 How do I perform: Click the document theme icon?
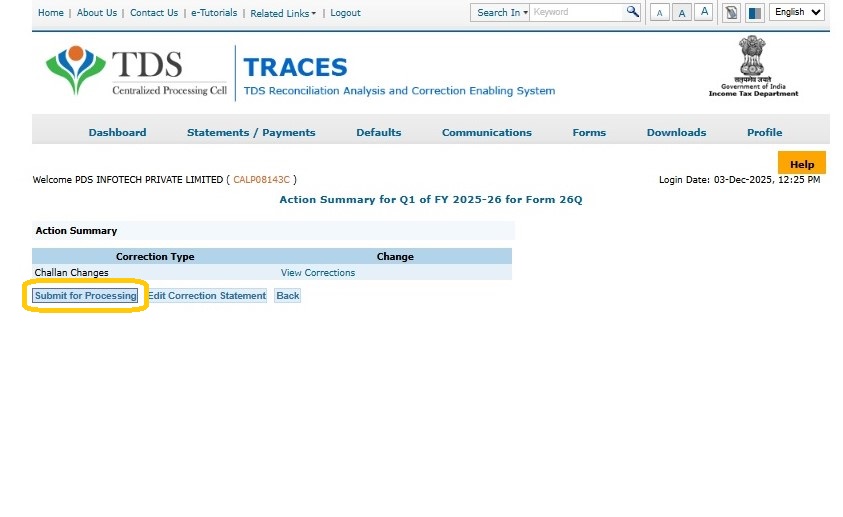(x=732, y=13)
